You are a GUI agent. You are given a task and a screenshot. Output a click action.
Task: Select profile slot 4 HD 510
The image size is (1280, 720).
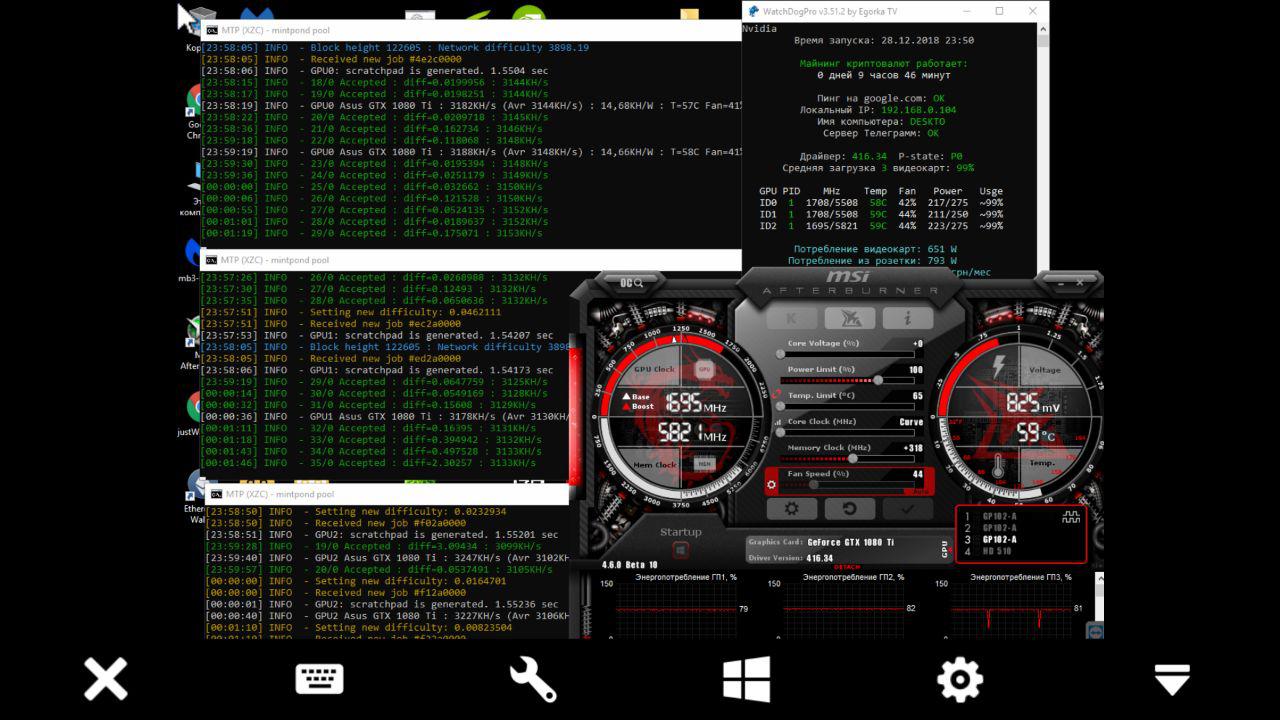[989, 552]
